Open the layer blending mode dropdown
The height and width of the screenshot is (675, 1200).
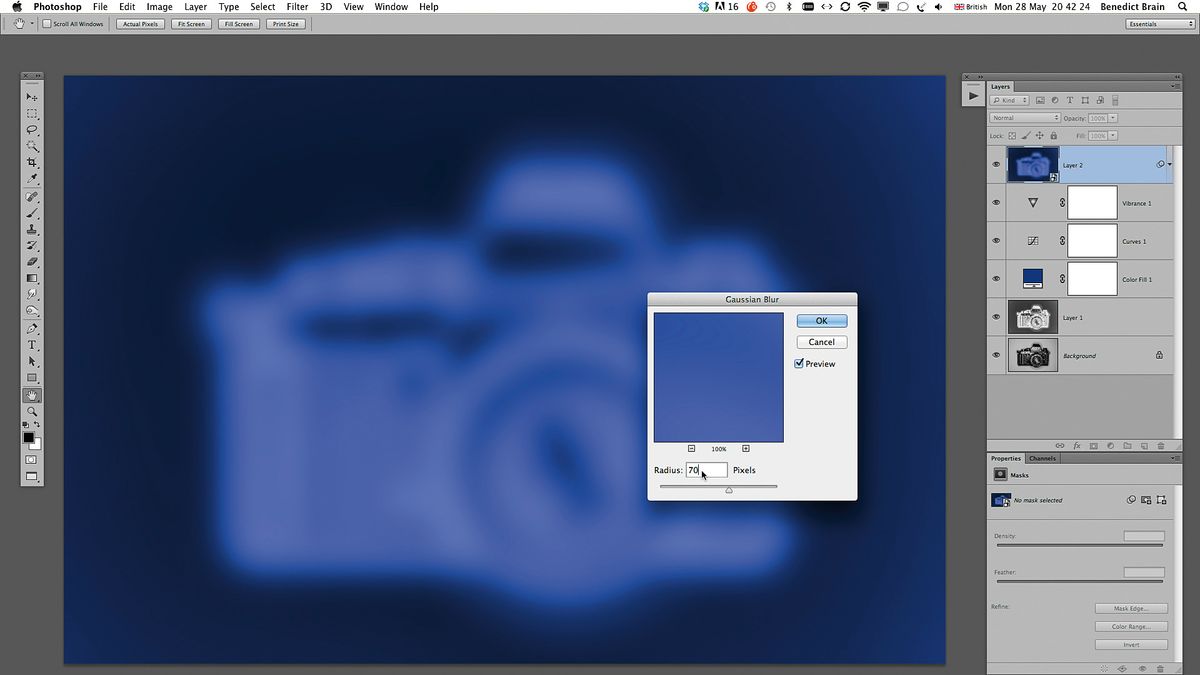[x=1024, y=117]
